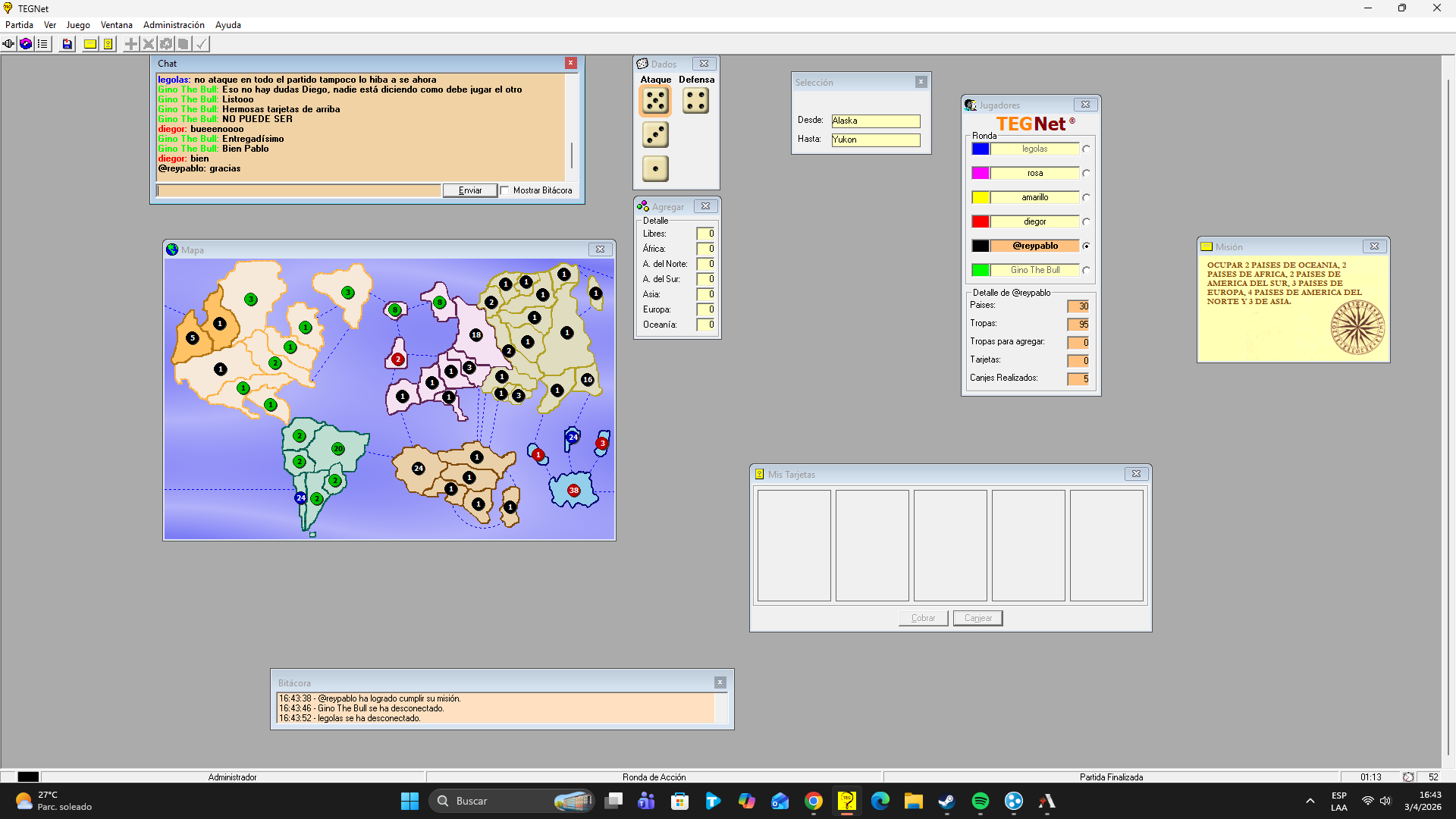Select the radio button next to diegor
Image resolution: width=1456 pixels, height=819 pixels.
point(1087,222)
